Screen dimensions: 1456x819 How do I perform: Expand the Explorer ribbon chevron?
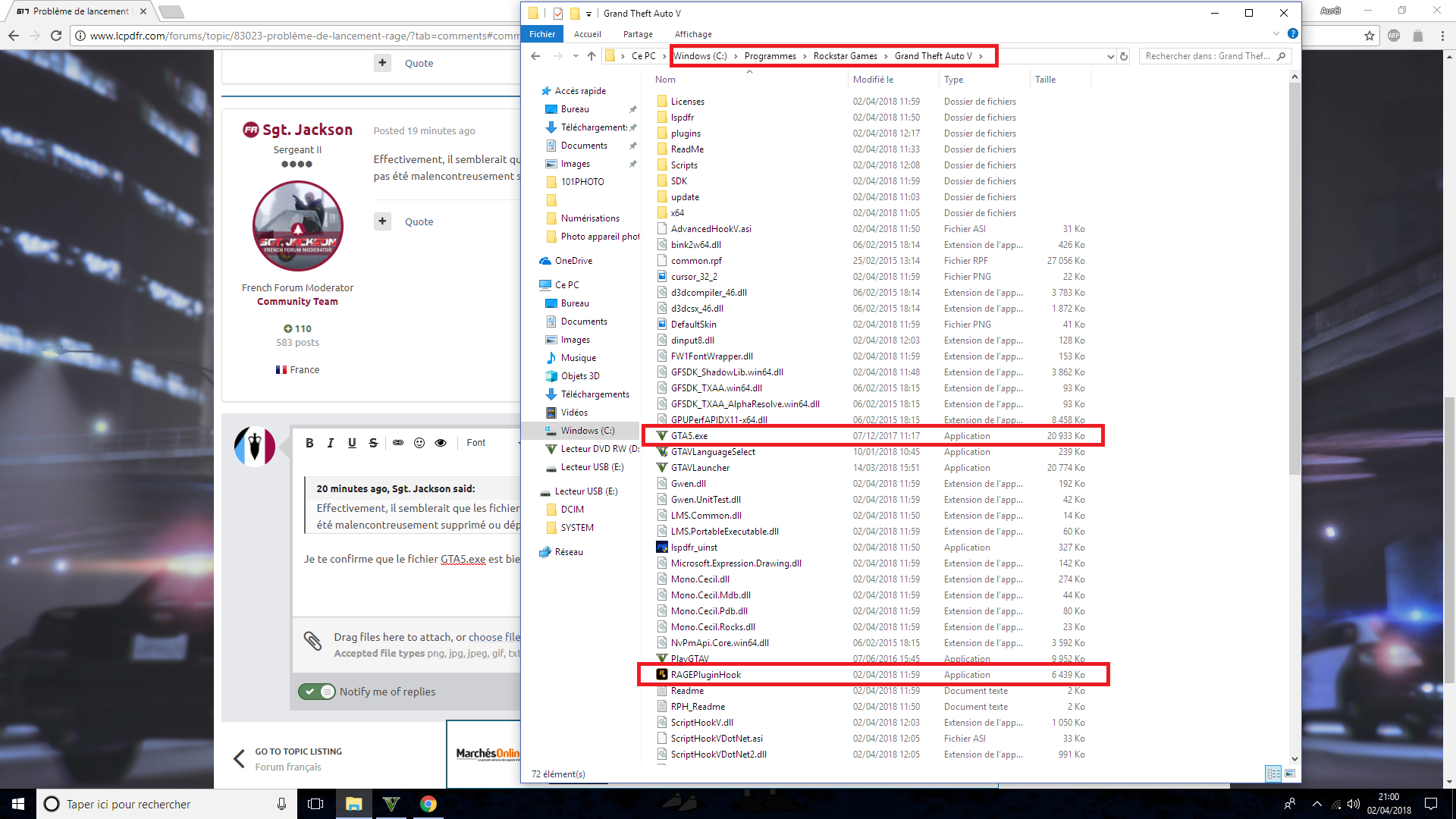pos(1276,34)
